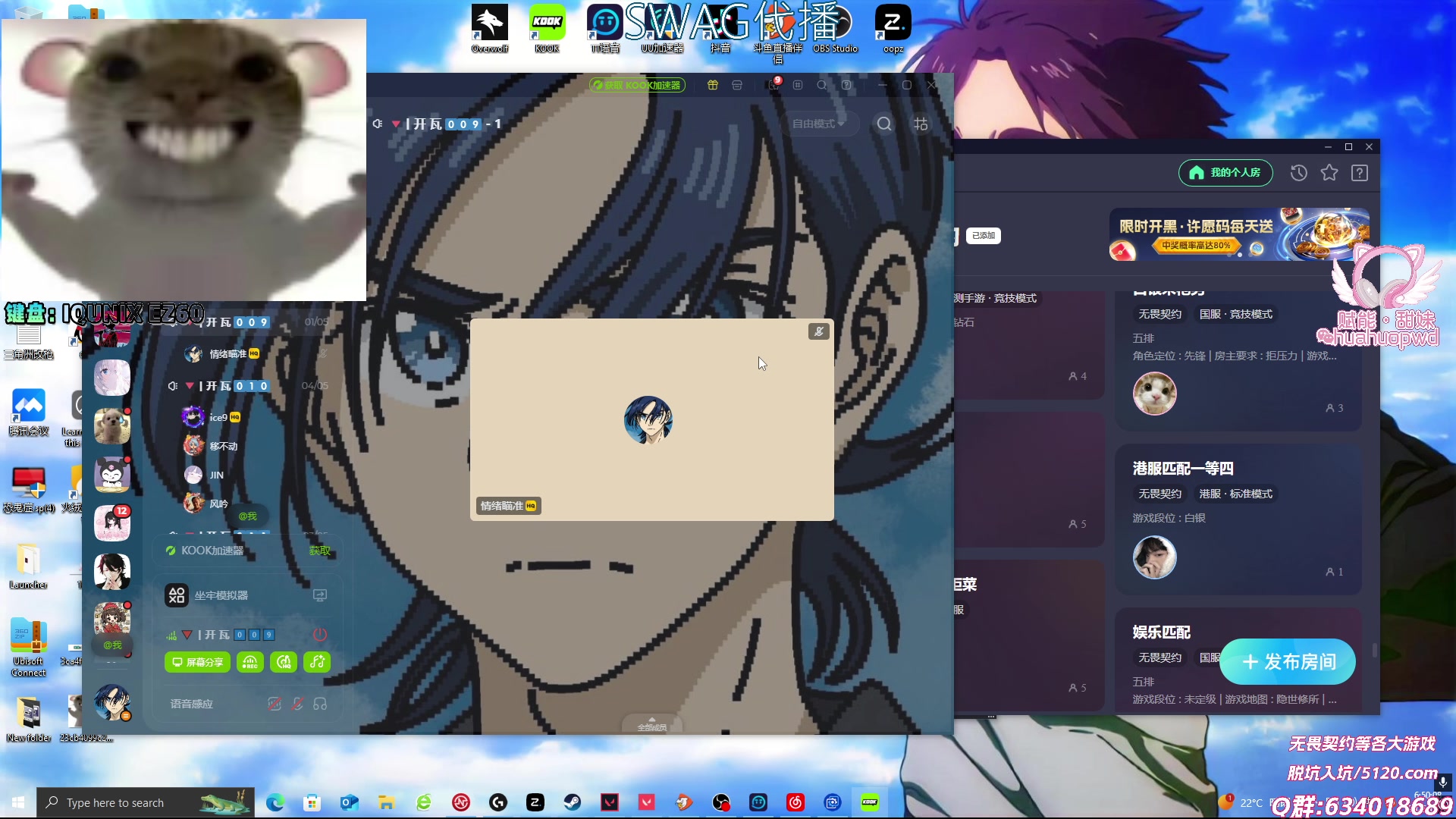The width and height of the screenshot is (1456, 819).
Task: Click the 我的个人房 button
Action: coord(1225,173)
